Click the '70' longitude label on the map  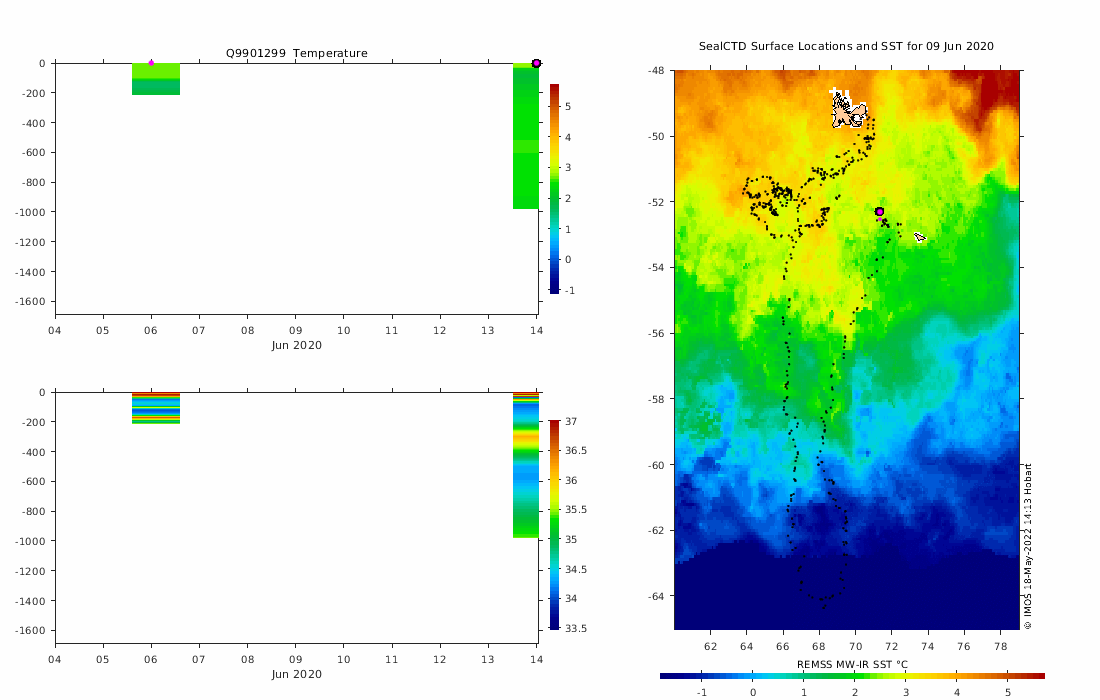click(855, 646)
